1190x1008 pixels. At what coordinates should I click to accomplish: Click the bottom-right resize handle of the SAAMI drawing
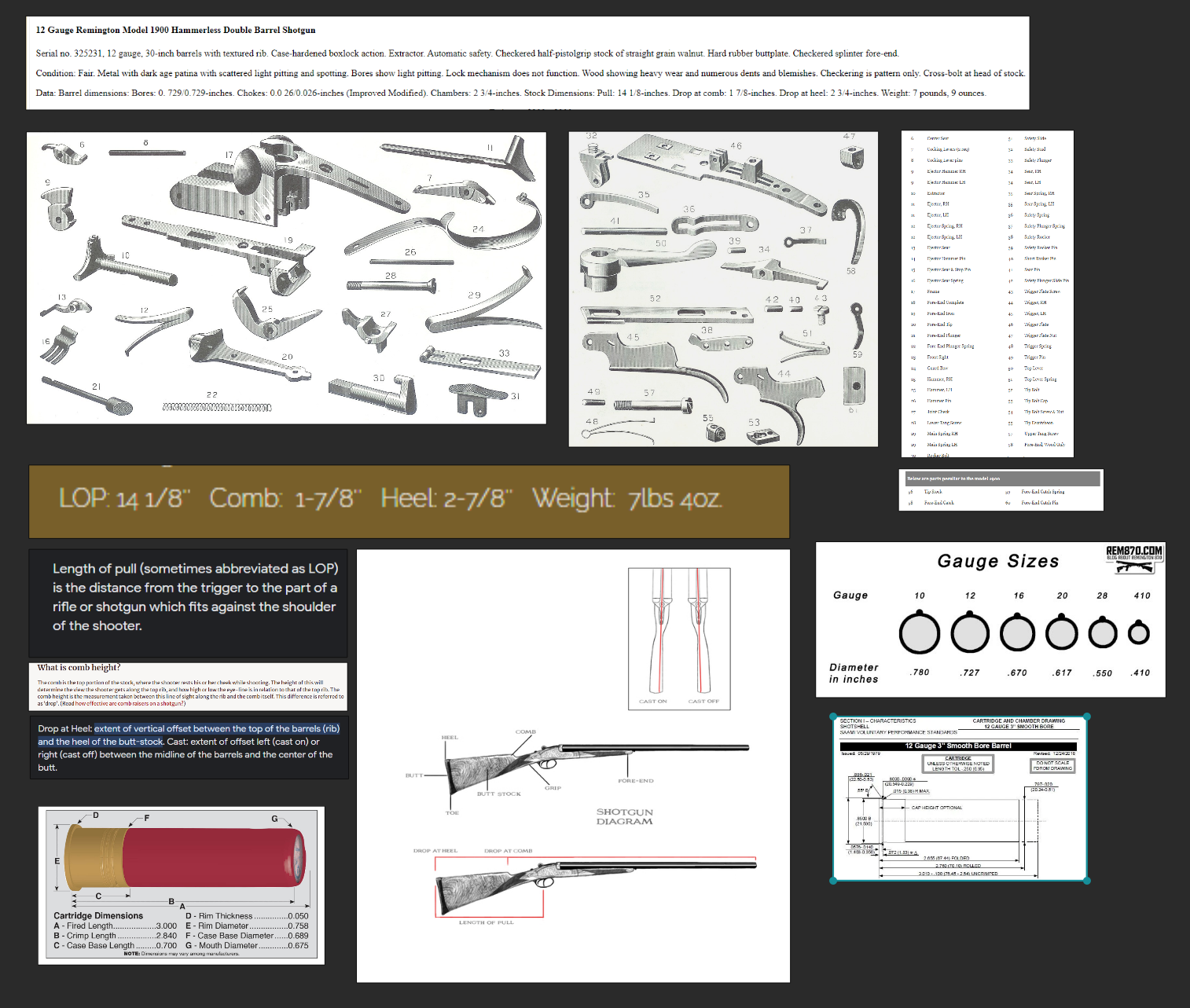tap(1087, 881)
